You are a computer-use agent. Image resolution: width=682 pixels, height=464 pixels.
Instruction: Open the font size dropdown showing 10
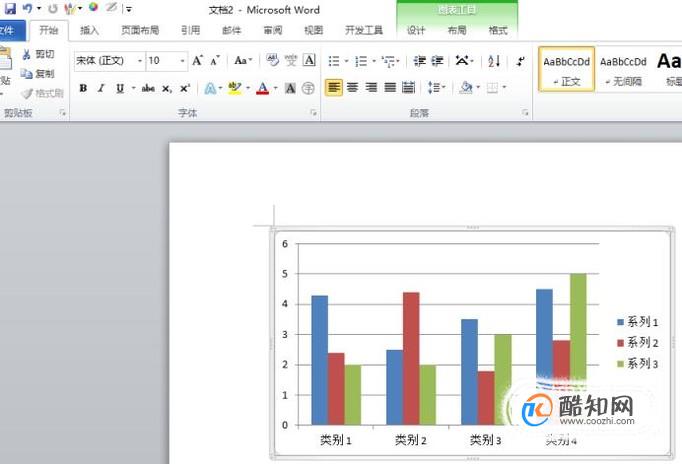click(182, 61)
